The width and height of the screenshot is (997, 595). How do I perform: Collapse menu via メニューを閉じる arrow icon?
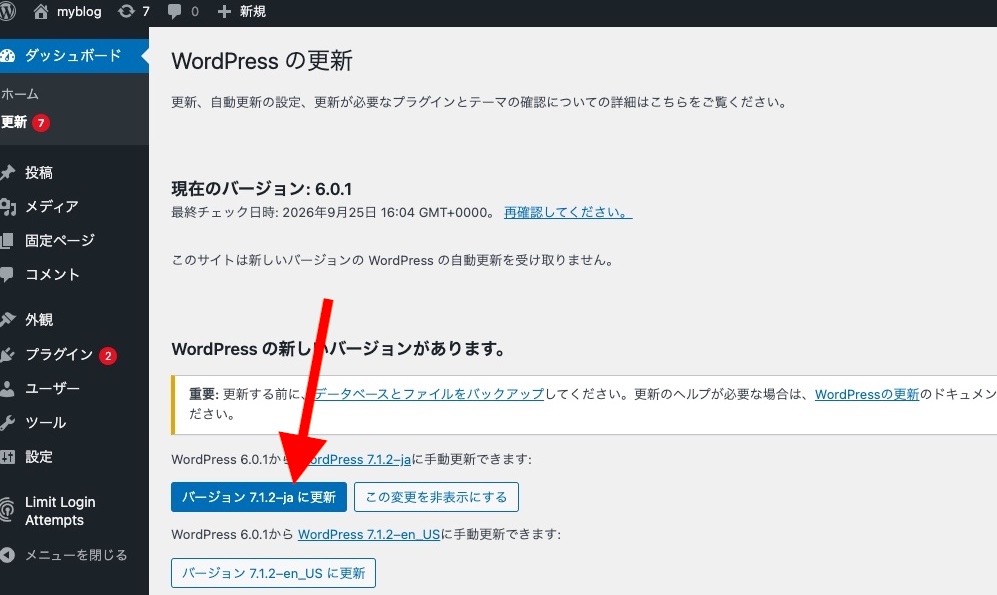pos(8,555)
